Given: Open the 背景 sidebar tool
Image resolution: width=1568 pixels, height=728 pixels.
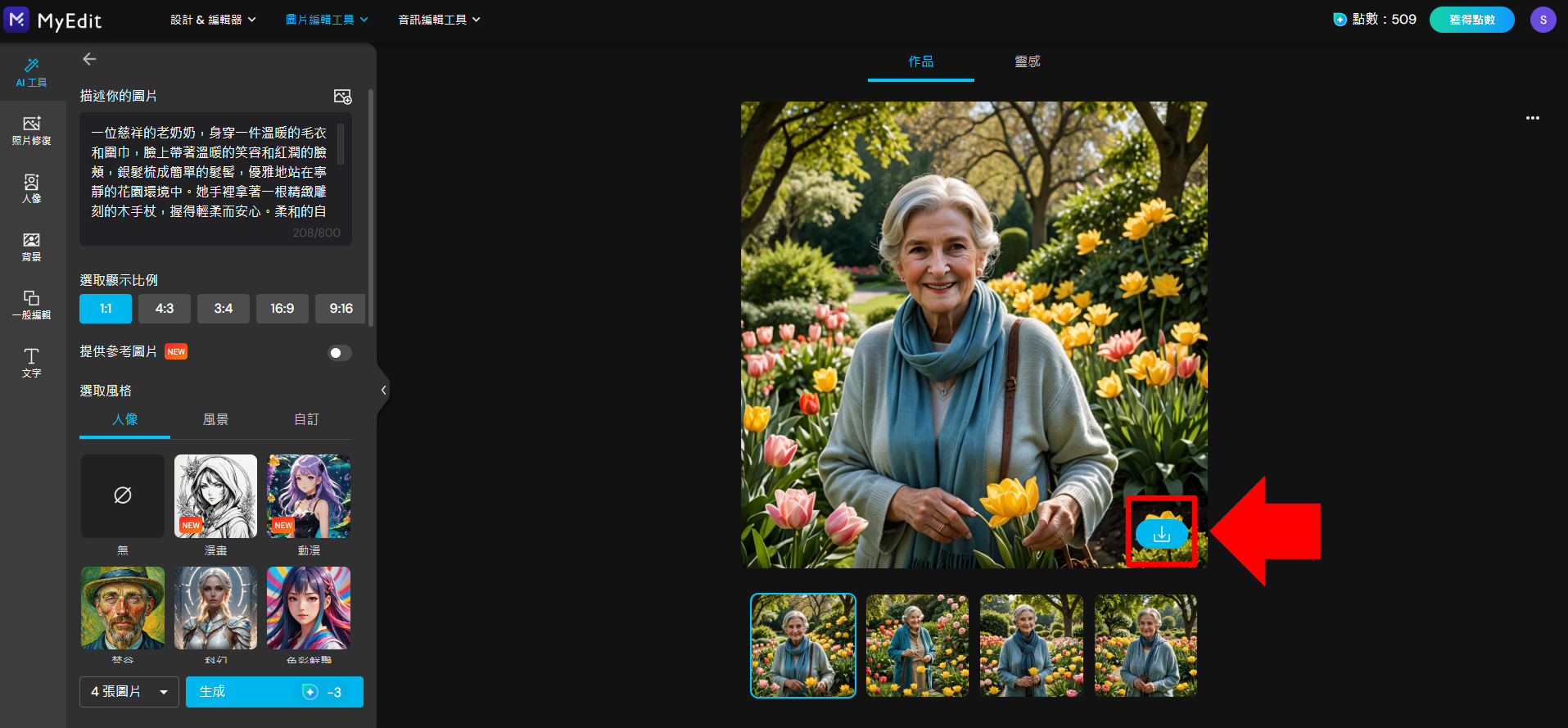Looking at the screenshot, I should [x=32, y=246].
